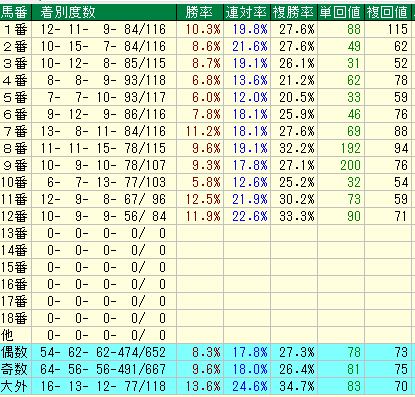Click record 10- 9- 9- 56/ 84
Screen dimensions: 415x397
click(103, 217)
